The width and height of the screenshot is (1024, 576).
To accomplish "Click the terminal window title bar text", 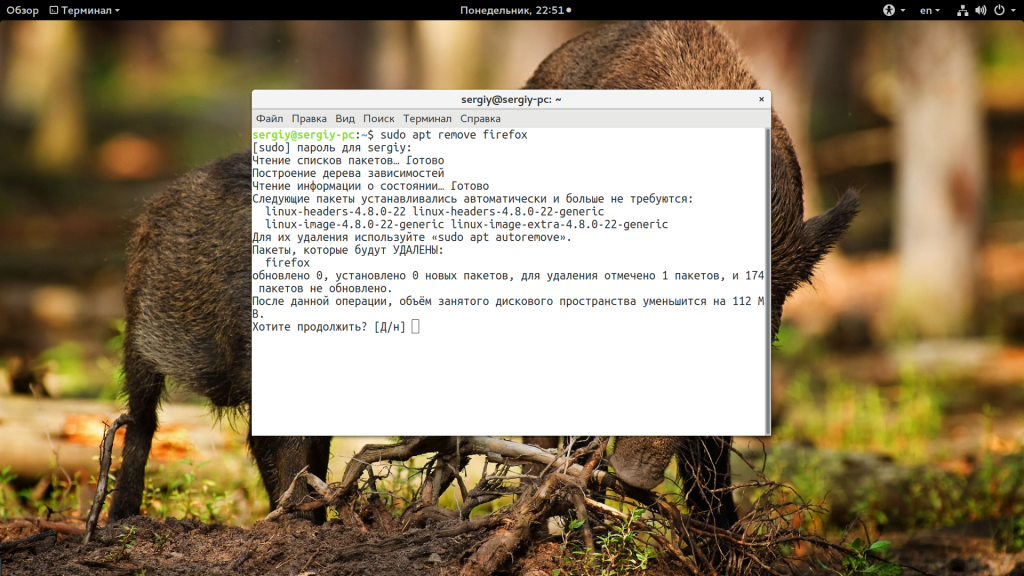I will (x=511, y=99).
